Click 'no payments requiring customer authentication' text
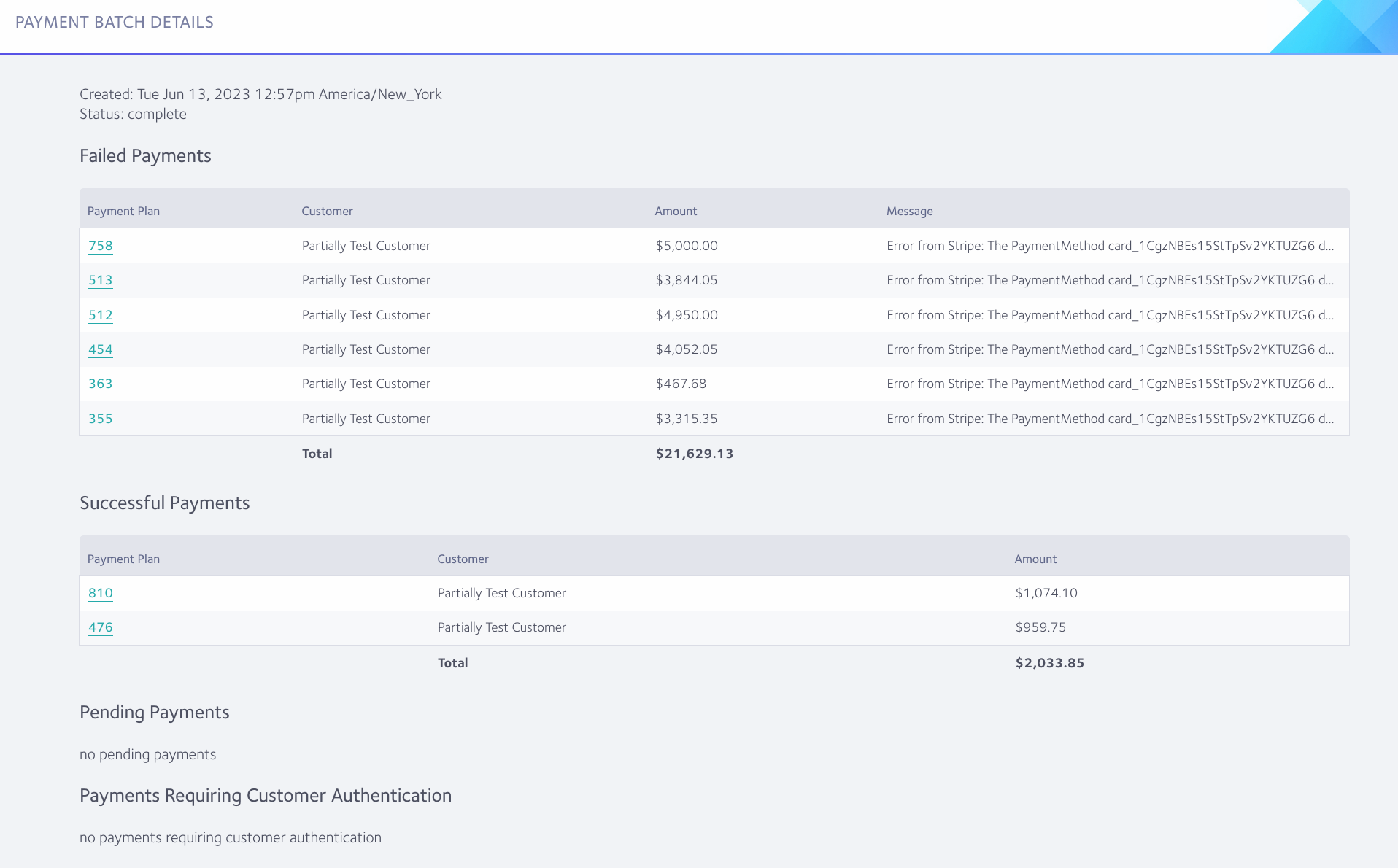Screen dimensions: 1398x868 click(231, 837)
